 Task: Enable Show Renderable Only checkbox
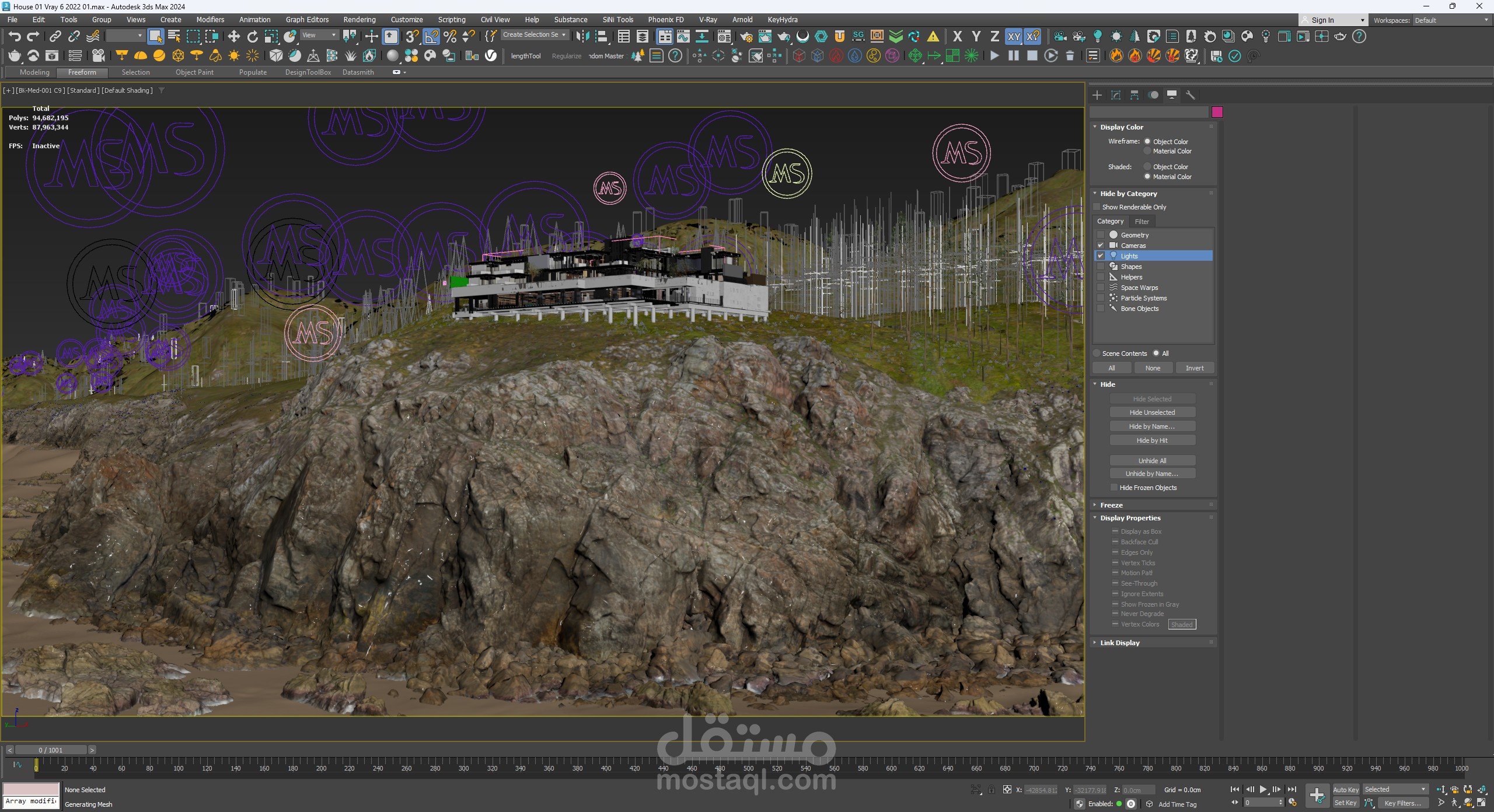[1097, 207]
